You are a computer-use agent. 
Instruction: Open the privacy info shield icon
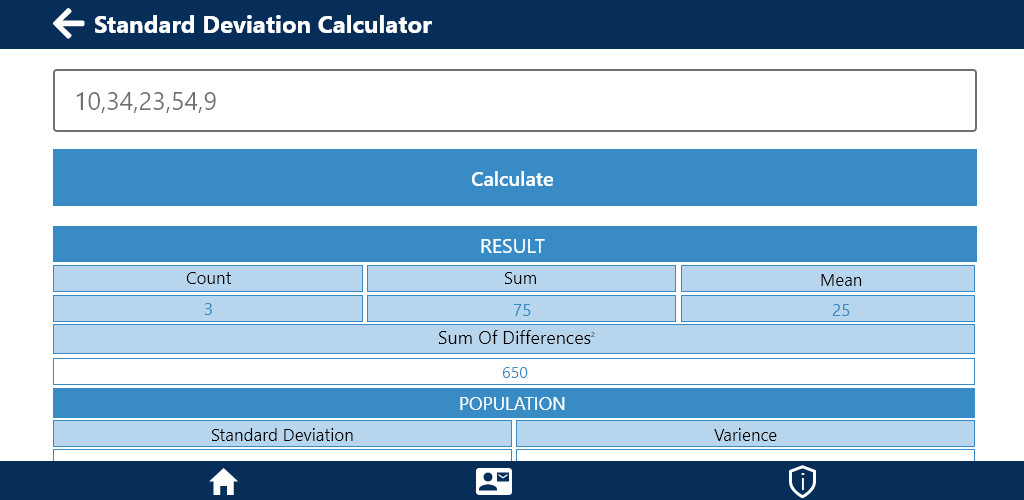pyautogui.click(x=802, y=482)
